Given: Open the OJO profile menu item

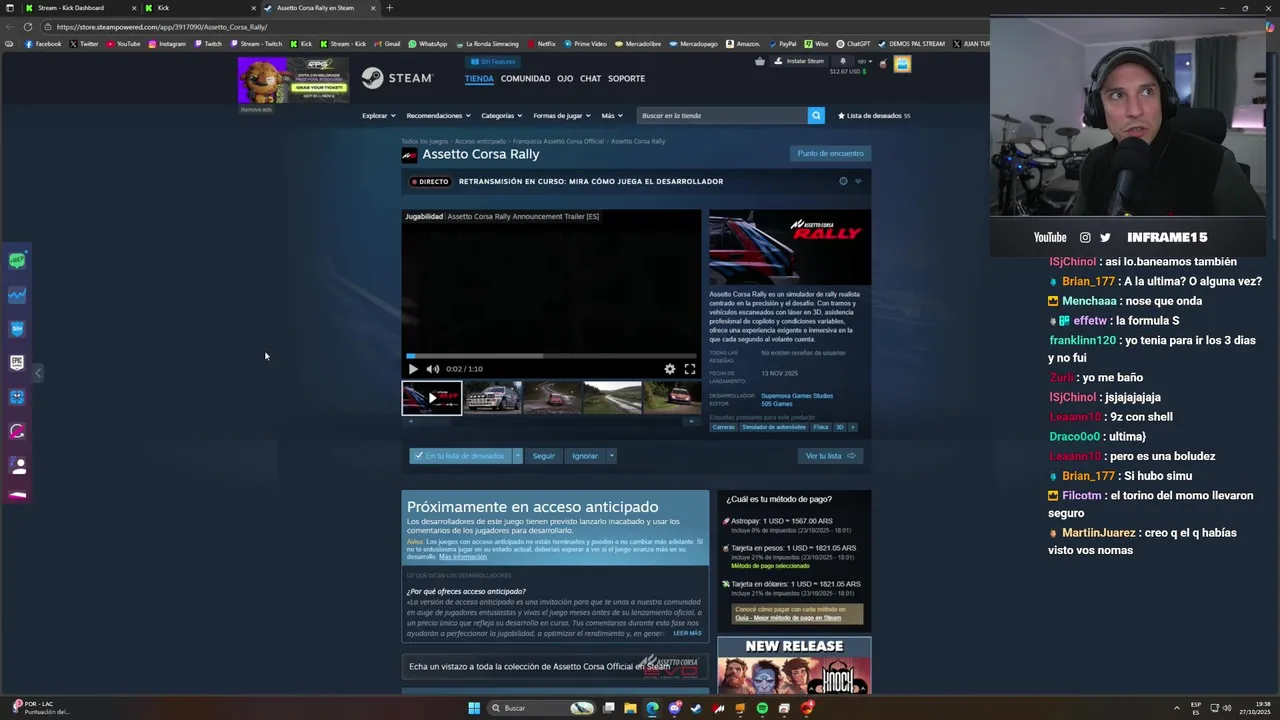Looking at the screenshot, I should 565,78.
